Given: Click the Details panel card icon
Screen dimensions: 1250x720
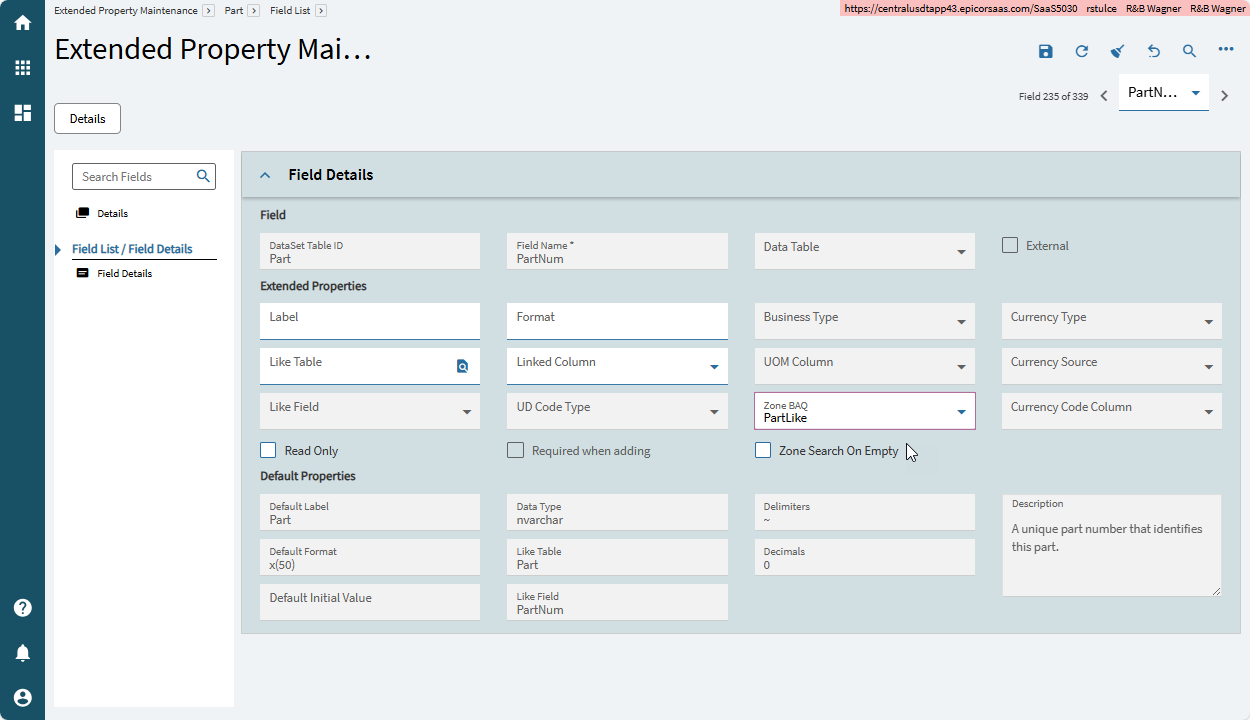Looking at the screenshot, I should coord(83,213).
